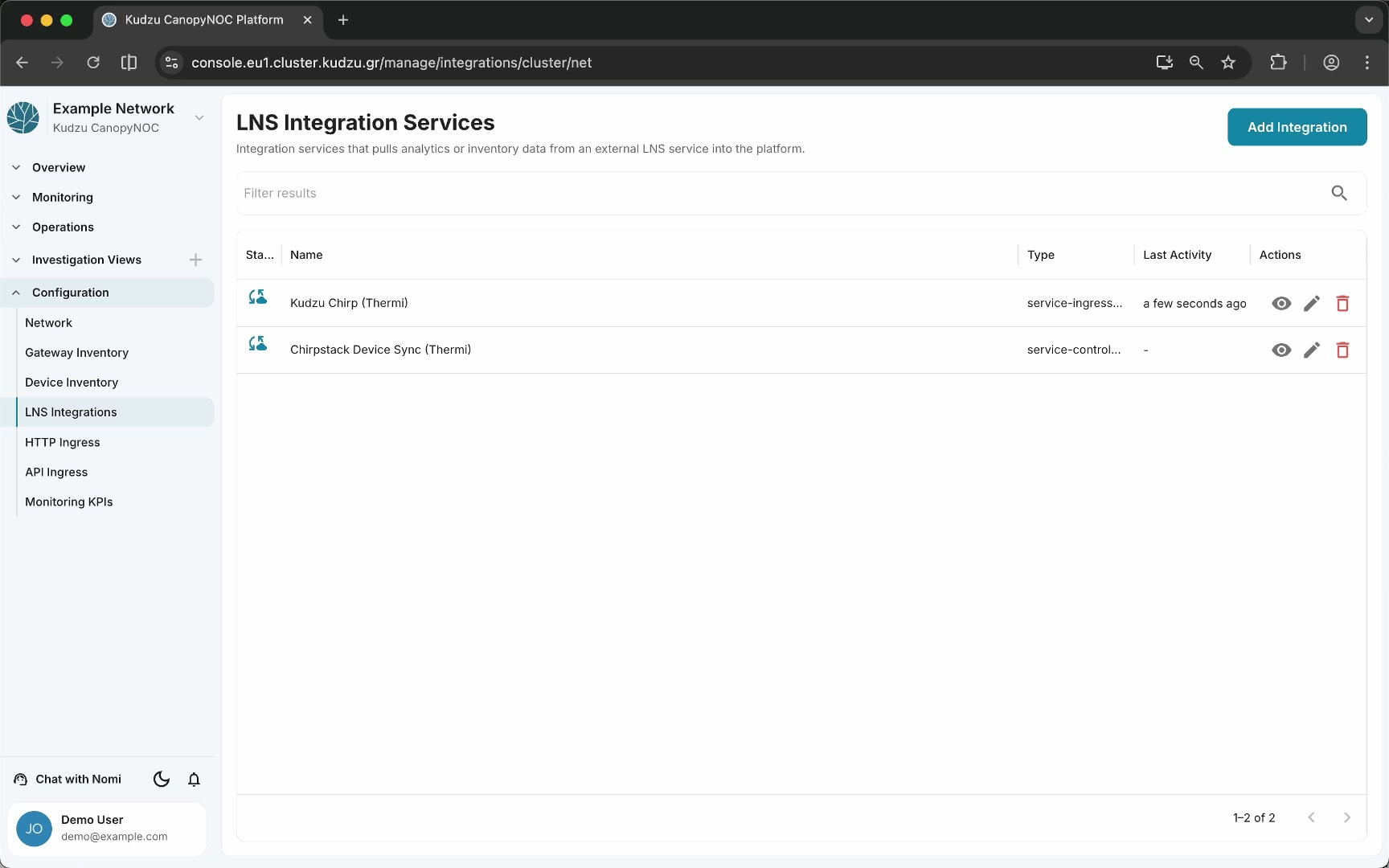
Task: Open notifications bell
Action: (194, 779)
